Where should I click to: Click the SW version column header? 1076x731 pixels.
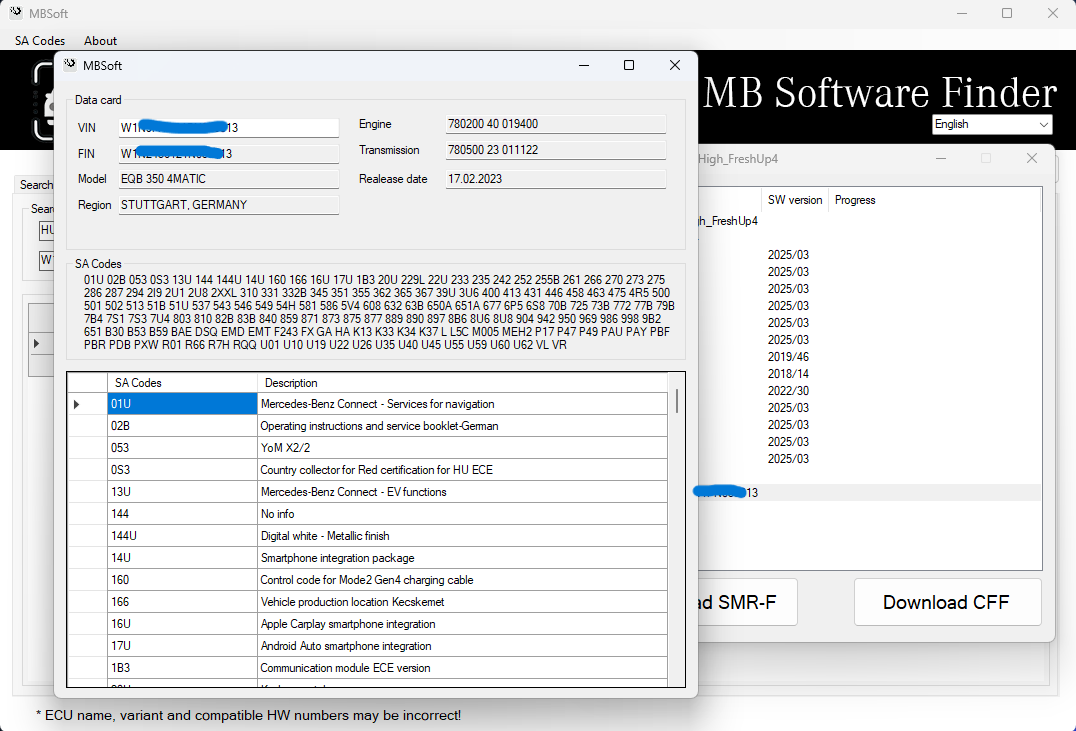click(794, 200)
